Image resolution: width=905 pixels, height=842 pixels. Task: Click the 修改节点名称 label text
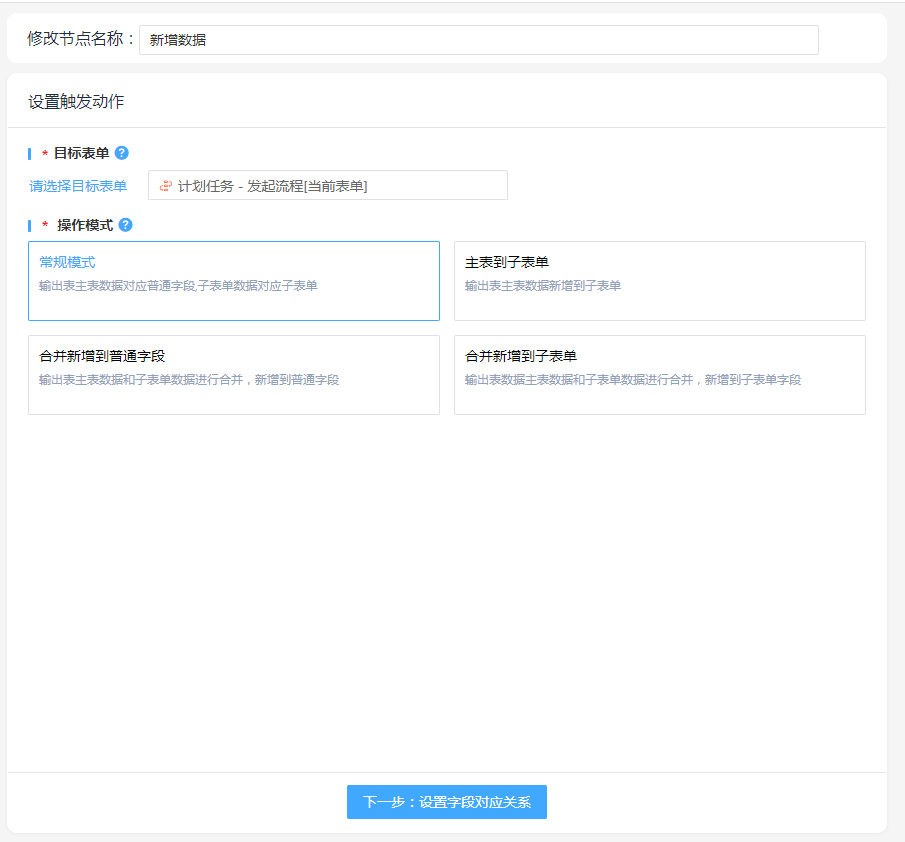[80, 39]
